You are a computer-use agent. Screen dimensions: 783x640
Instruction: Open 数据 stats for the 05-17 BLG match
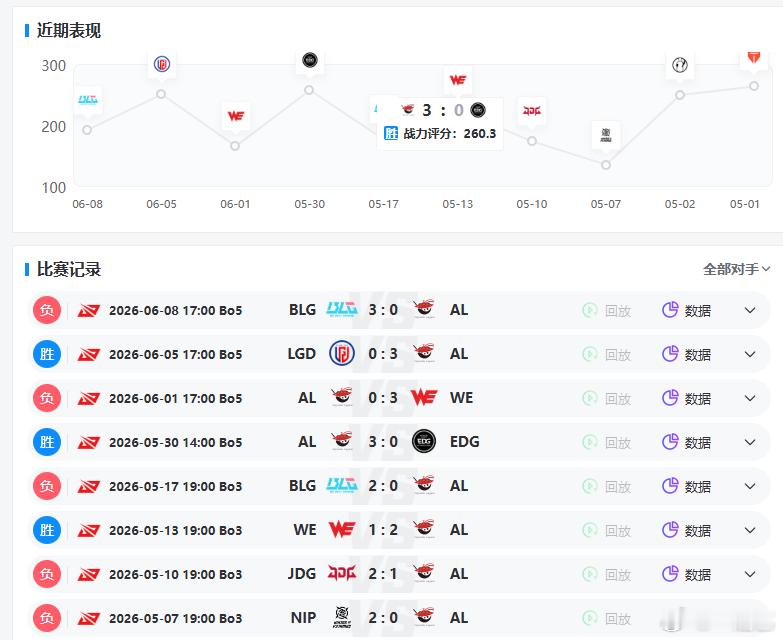point(687,486)
